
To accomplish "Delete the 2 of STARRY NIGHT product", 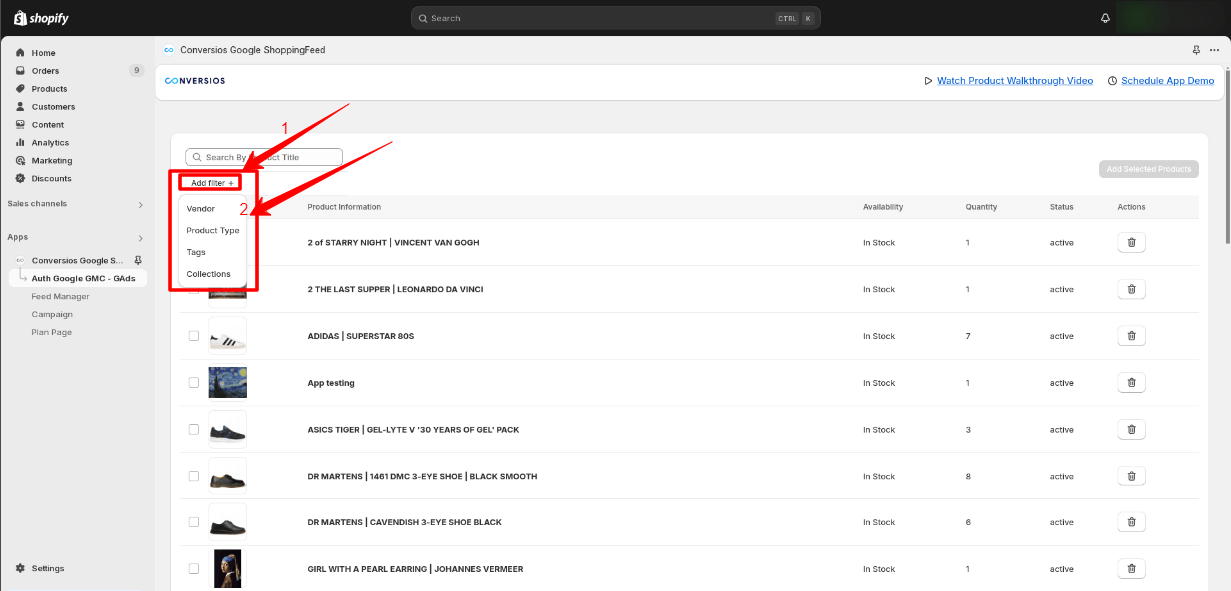I will 1131,242.
